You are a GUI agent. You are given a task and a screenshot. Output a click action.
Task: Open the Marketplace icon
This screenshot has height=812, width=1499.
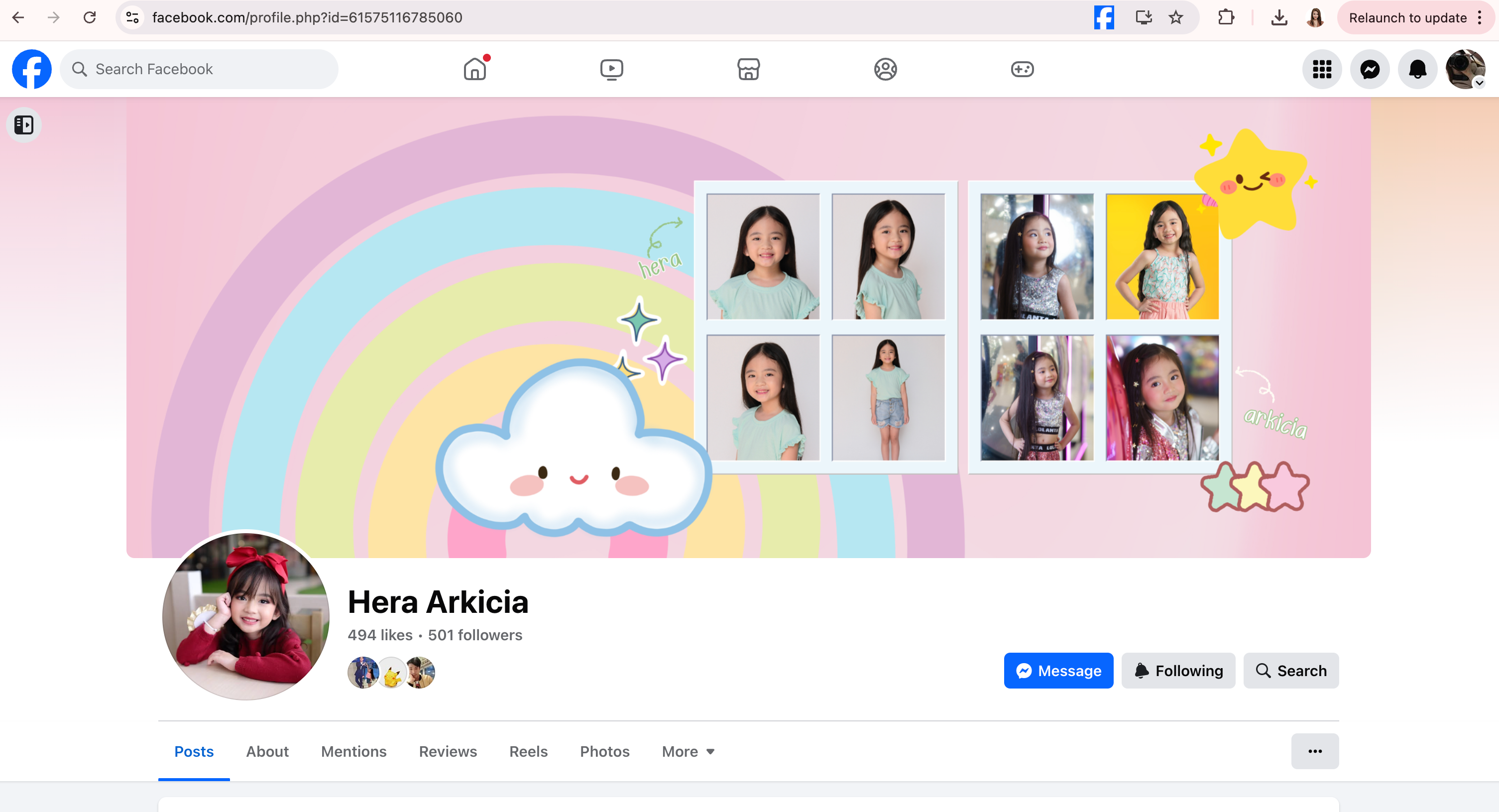[x=748, y=69]
